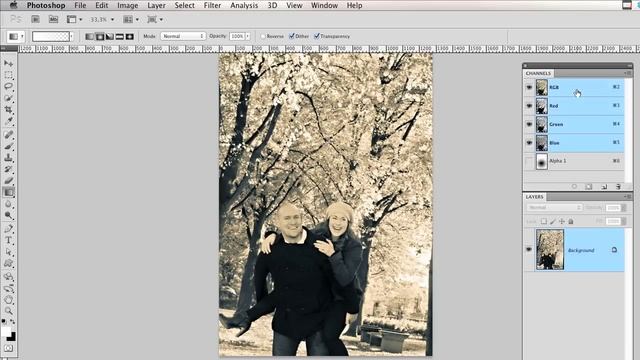Open the Image menu

pyautogui.click(x=127, y=5)
